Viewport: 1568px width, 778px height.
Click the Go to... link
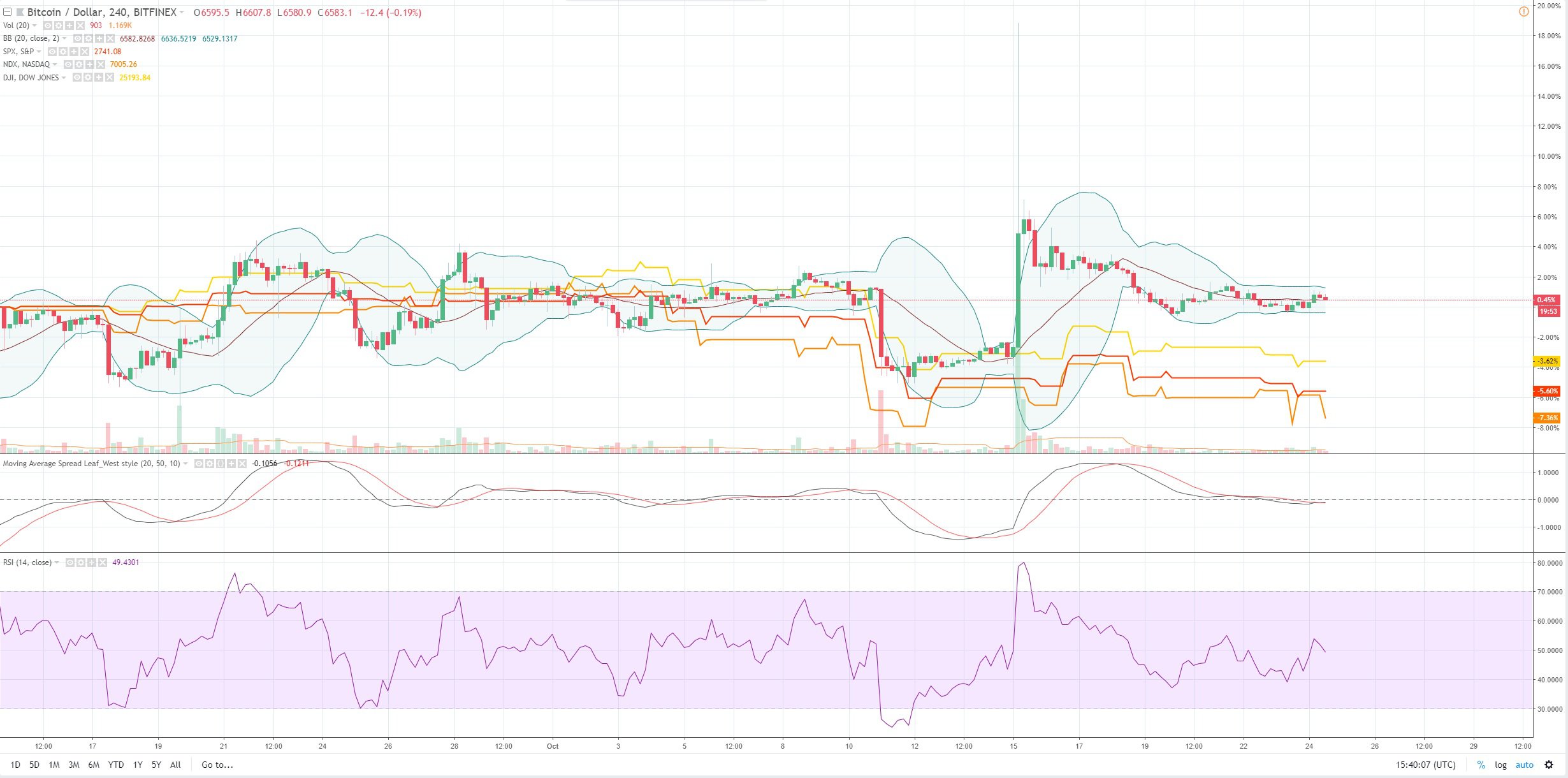(x=217, y=765)
